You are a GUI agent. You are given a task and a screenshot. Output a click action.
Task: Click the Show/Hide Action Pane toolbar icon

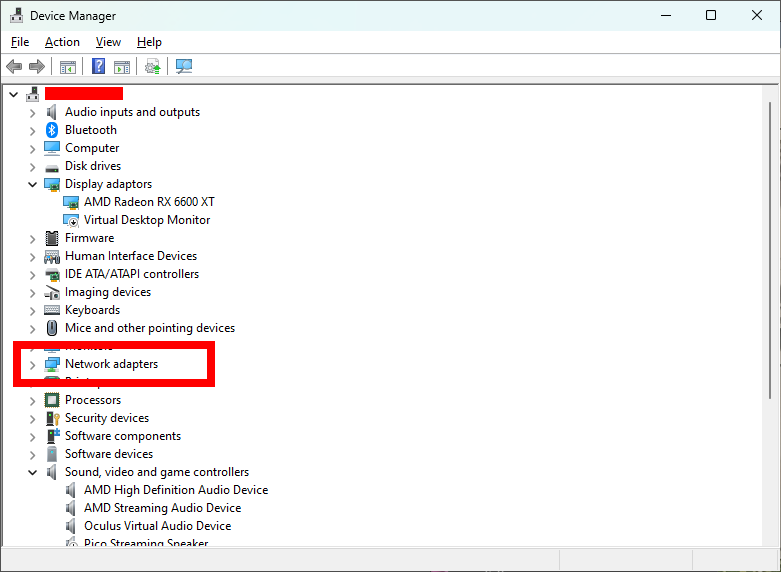tap(122, 67)
